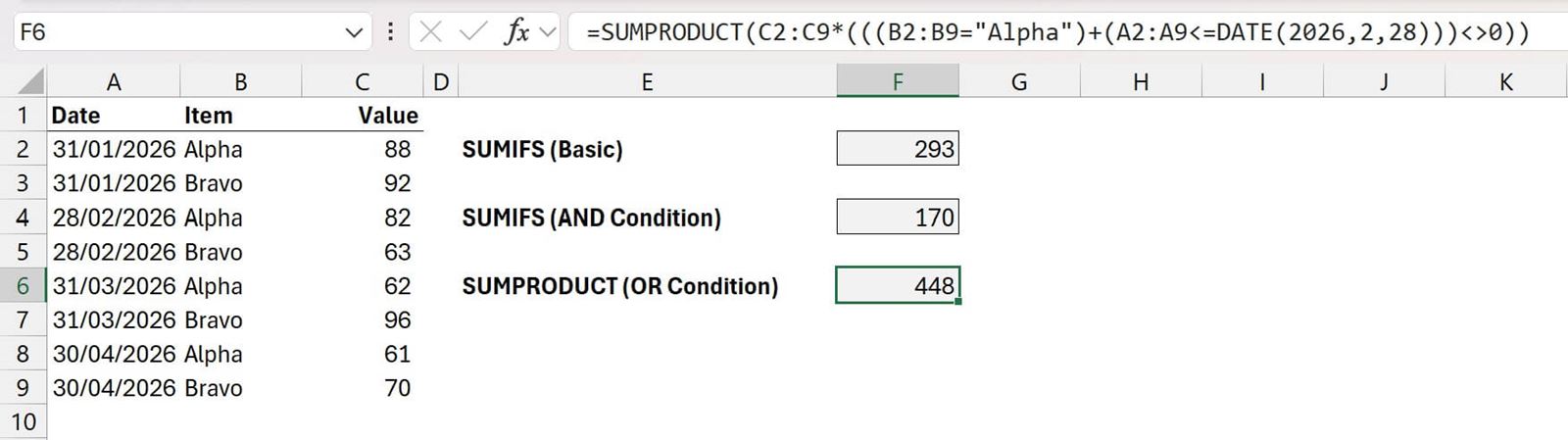Click the SUMPRODUCT (OR Condition) label cell
Viewport: 1568px width, 440px height.
coord(647,286)
